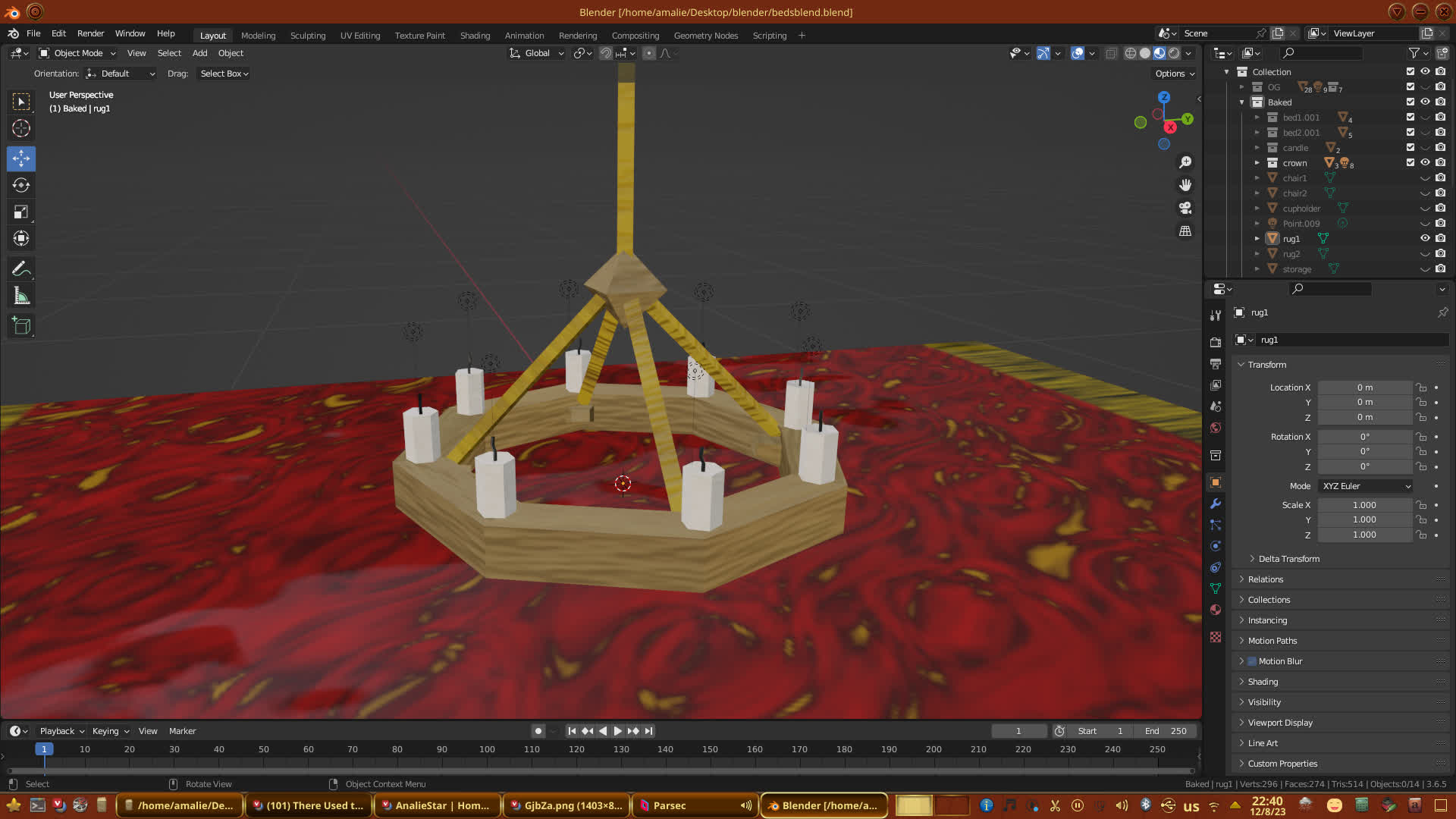Click frame 100 on the timeline
Image resolution: width=1456 pixels, height=819 pixels.
tap(487, 749)
